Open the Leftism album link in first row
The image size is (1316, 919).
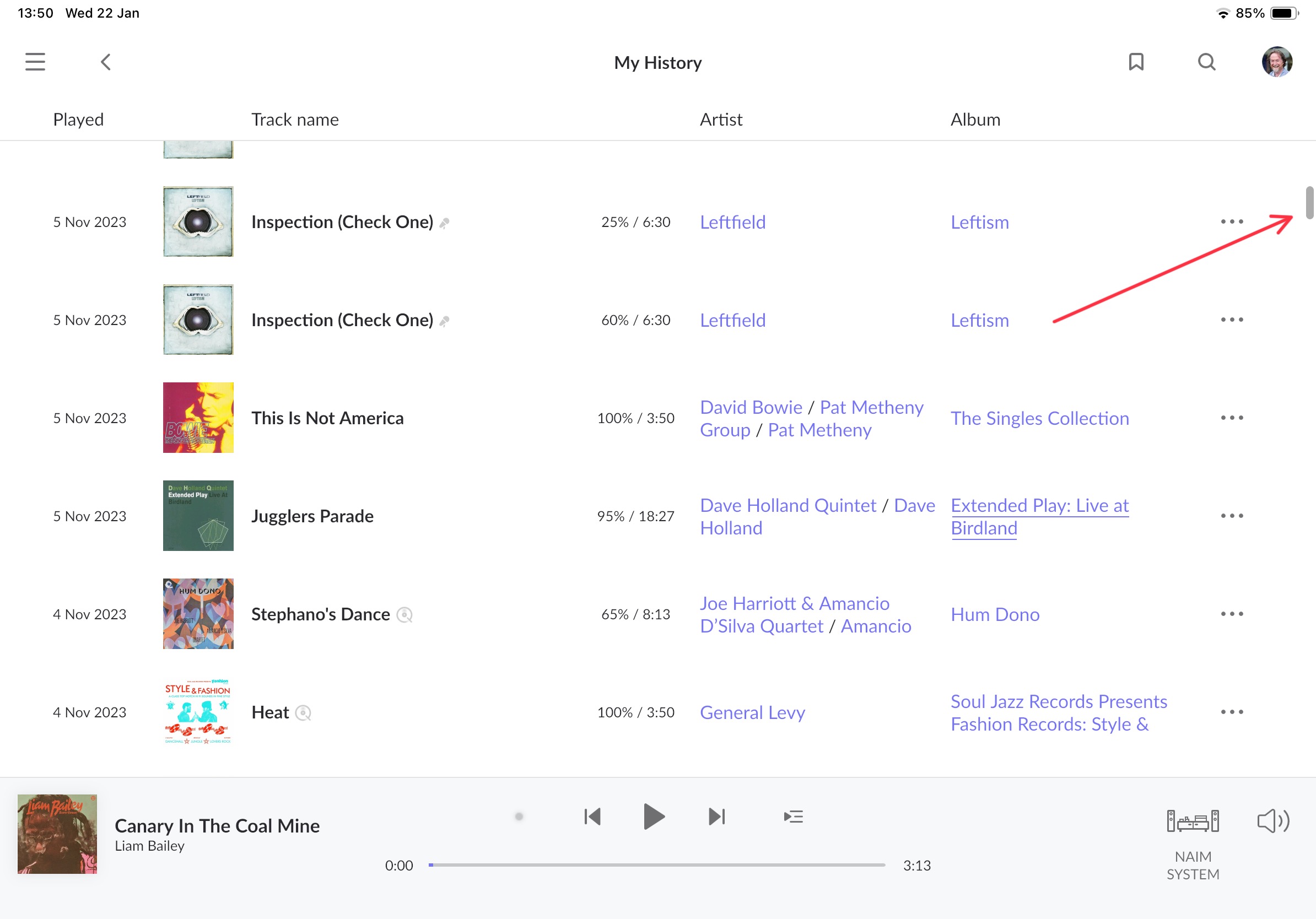tap(979, 221)
